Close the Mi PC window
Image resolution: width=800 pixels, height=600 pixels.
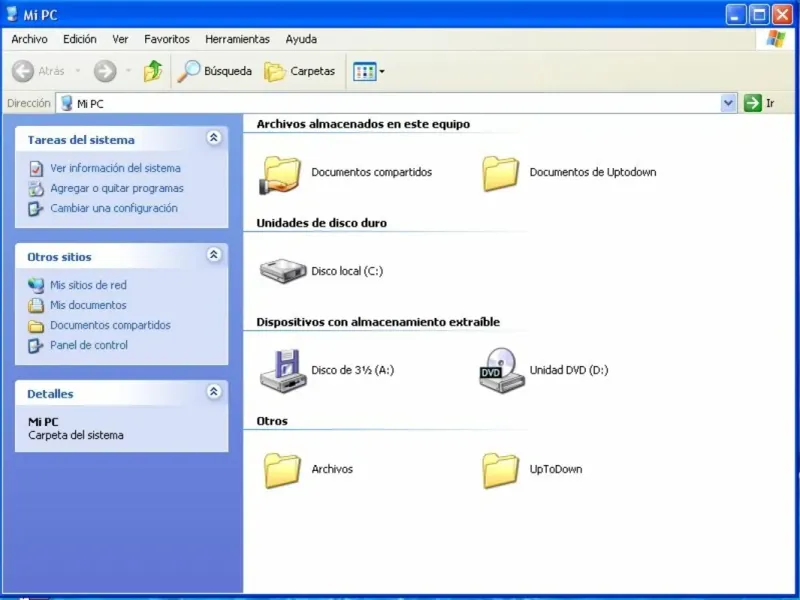[782, 15]
